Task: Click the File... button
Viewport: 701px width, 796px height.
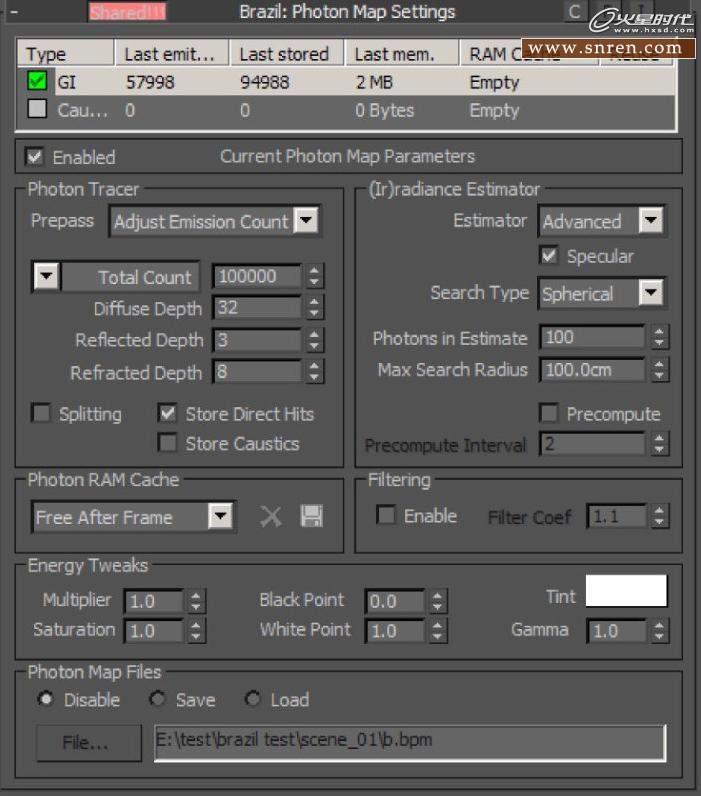Action: click(x=88, y=743)
